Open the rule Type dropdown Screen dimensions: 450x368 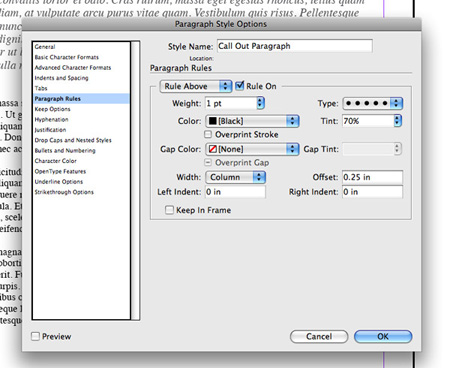pos(373,103)
